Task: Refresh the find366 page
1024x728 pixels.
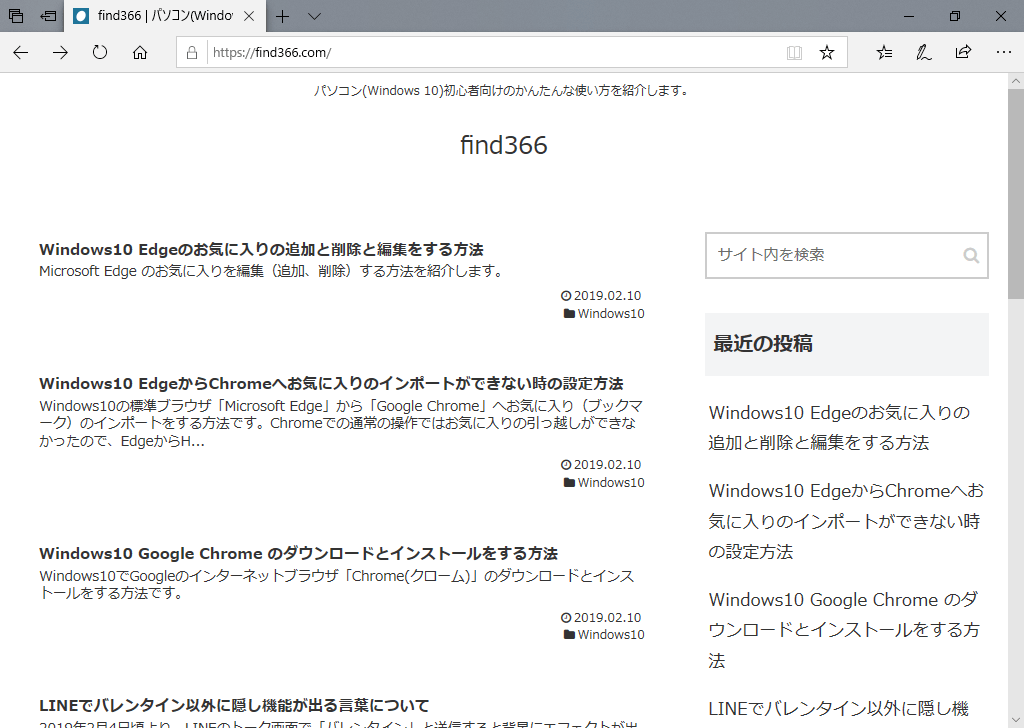Action: [x=100, y=52]
